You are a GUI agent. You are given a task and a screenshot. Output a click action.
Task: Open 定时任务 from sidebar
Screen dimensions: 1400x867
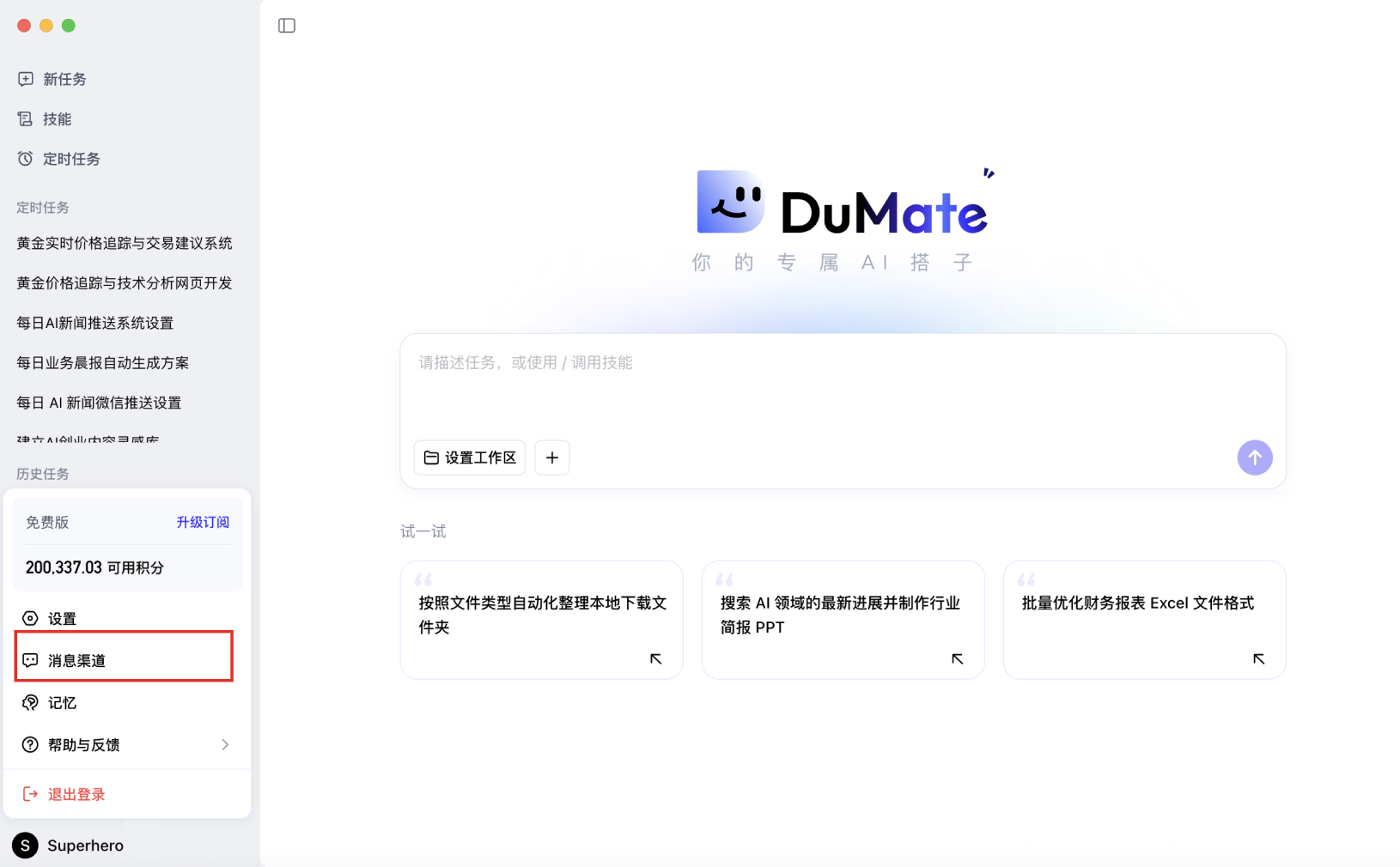click(69, 159)
